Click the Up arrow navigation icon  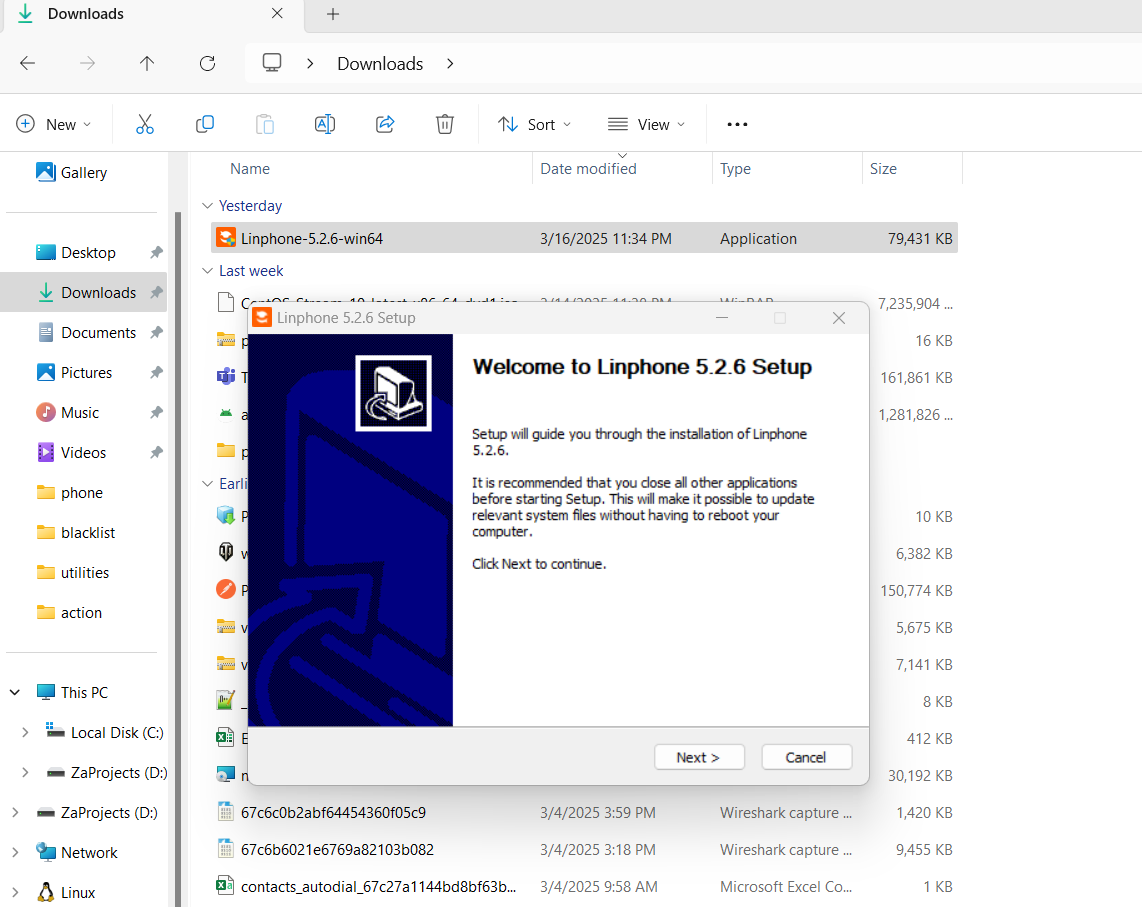pos(147,63)
